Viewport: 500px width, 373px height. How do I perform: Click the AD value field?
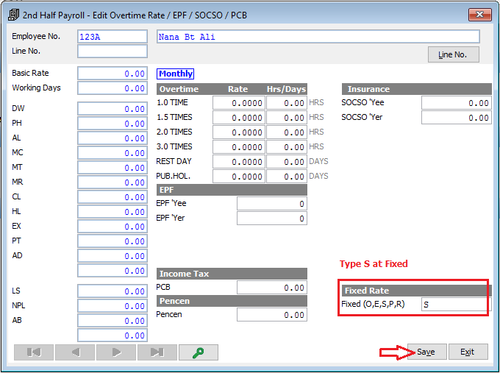[112, 256]
